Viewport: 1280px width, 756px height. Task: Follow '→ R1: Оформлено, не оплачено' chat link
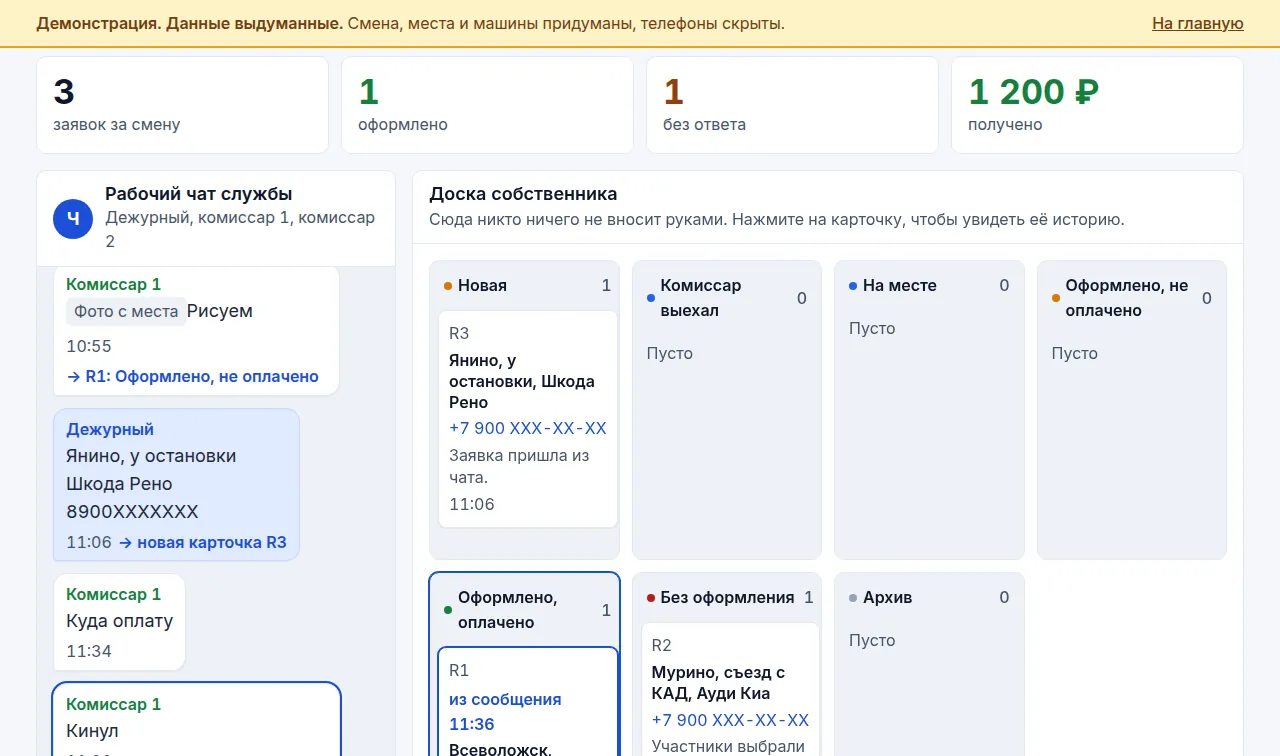pos(192,377)
